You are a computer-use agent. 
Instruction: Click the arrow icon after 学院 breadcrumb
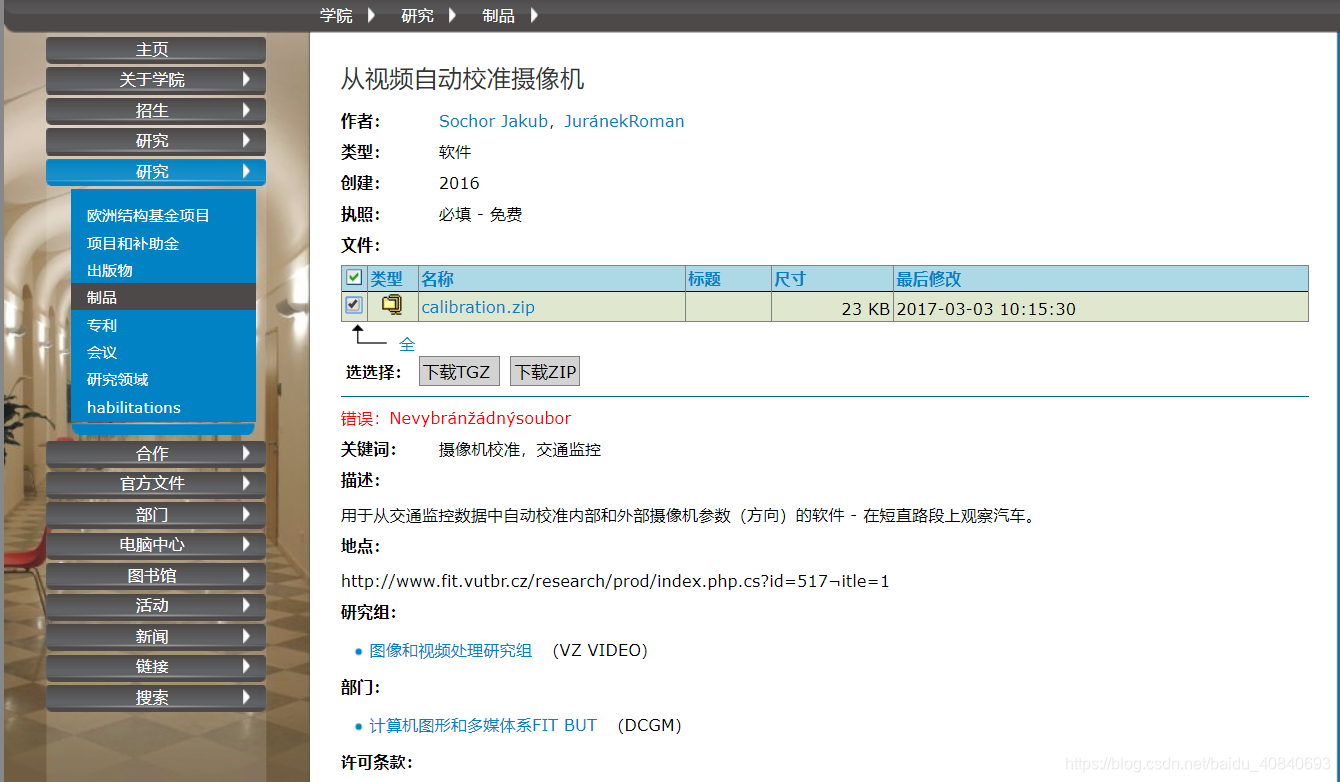(x=370, y=15)
